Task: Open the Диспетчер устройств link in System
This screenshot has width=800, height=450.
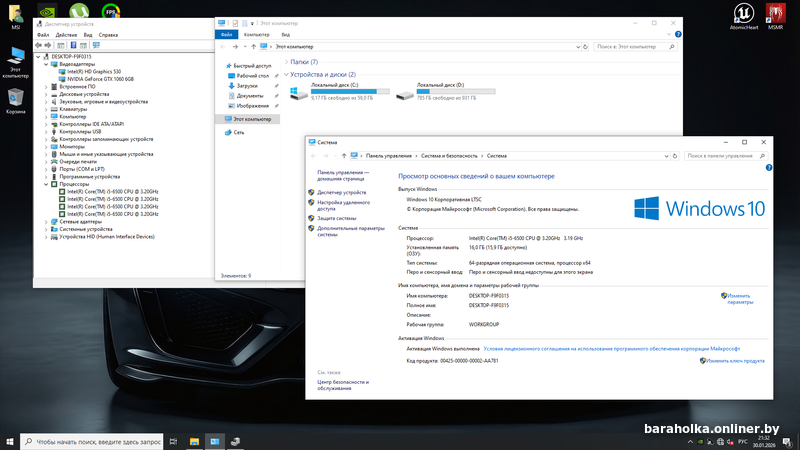Action: click(341, 191)
